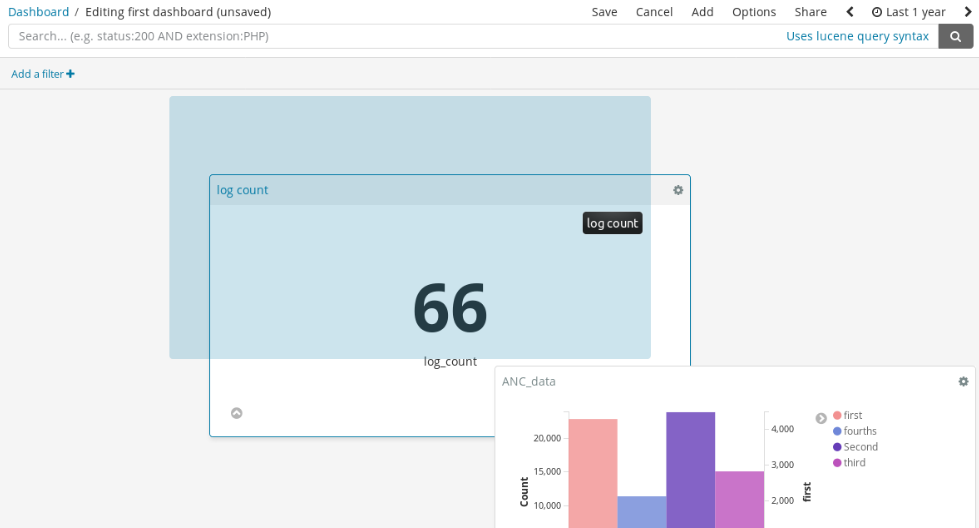Viewport: 979px width, 528px height.
Task: Toggle the 'first' legend series
Action: click(852, 415)
